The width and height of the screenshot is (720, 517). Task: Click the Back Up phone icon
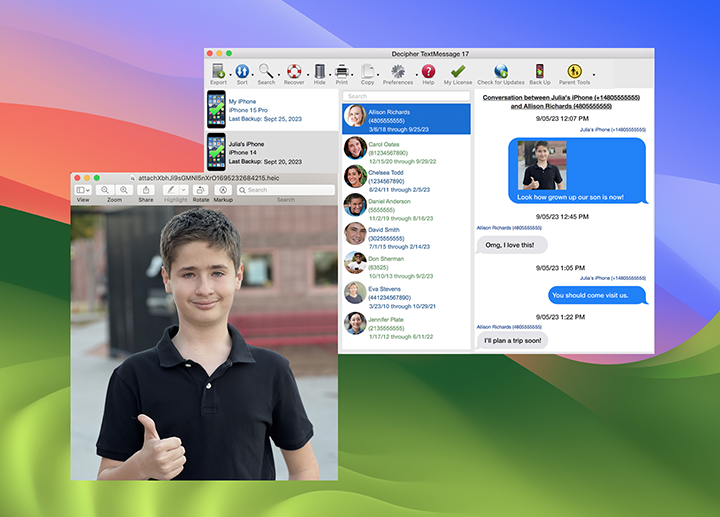(540, 71)
